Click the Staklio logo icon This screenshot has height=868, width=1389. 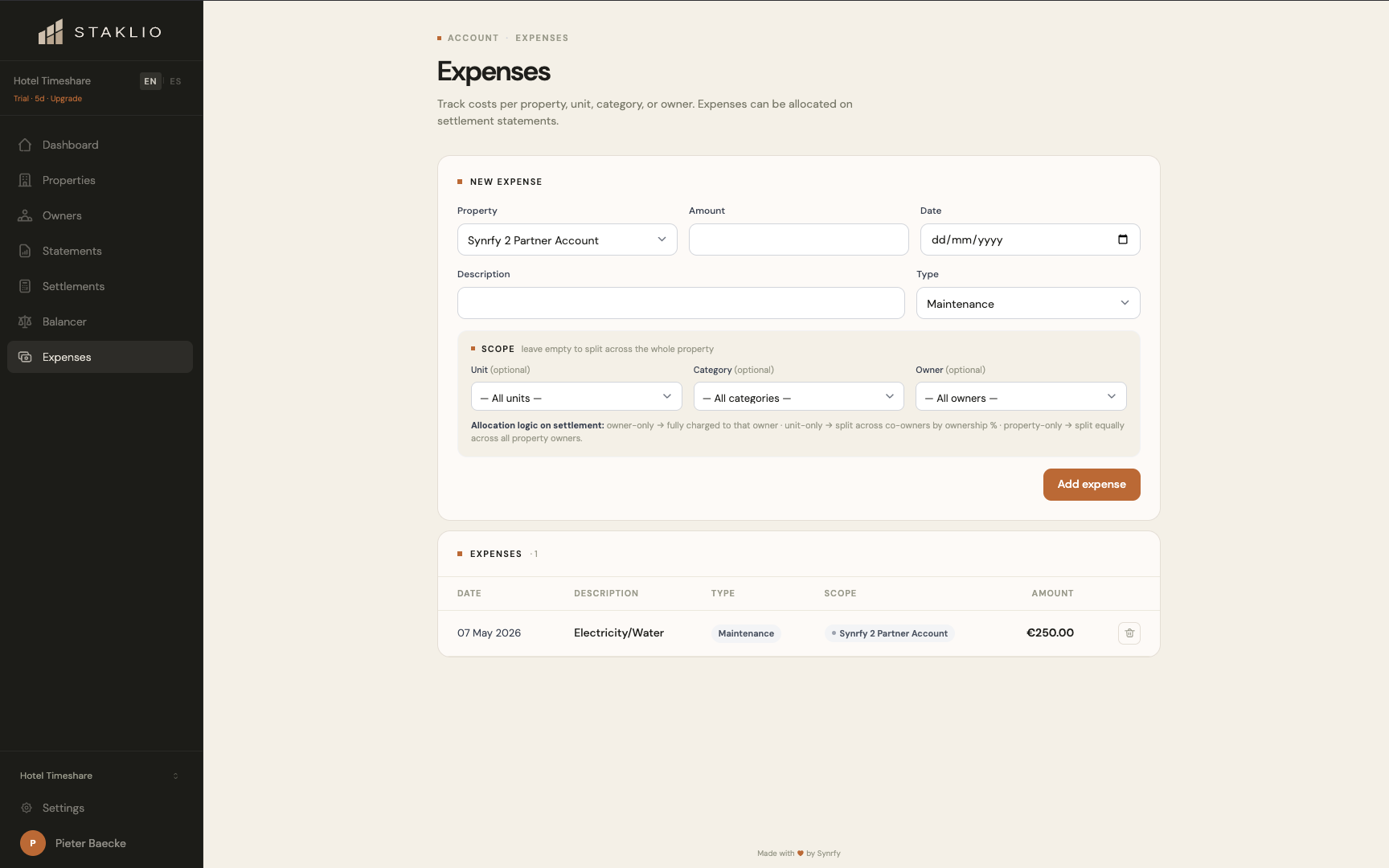tap(51, 32)
